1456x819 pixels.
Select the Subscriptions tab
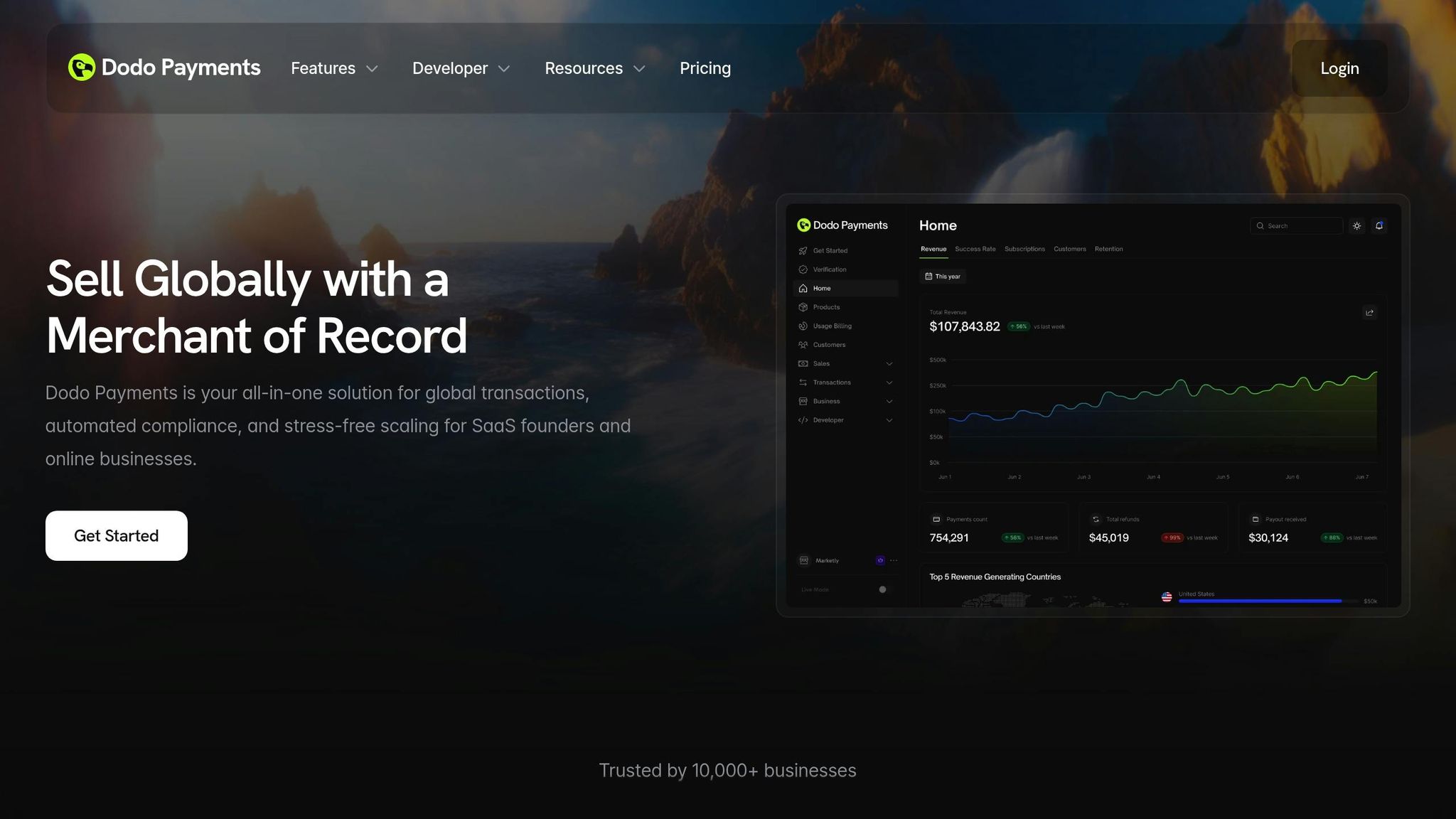pyautogui.click(x=1024, y=249)
